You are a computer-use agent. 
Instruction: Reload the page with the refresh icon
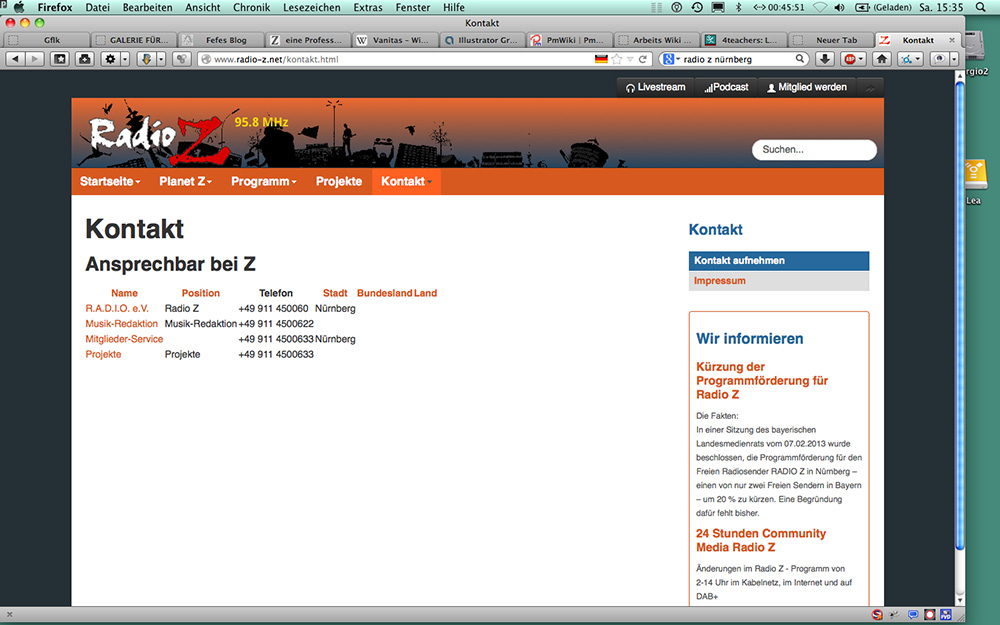coord(645,59)
